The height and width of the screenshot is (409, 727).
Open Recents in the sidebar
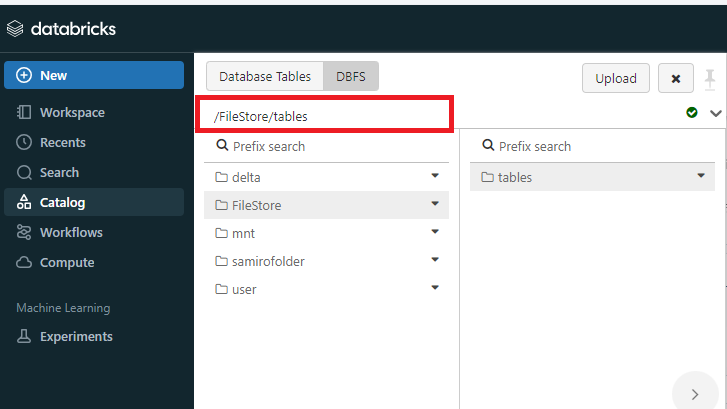(x=62, y=143)
